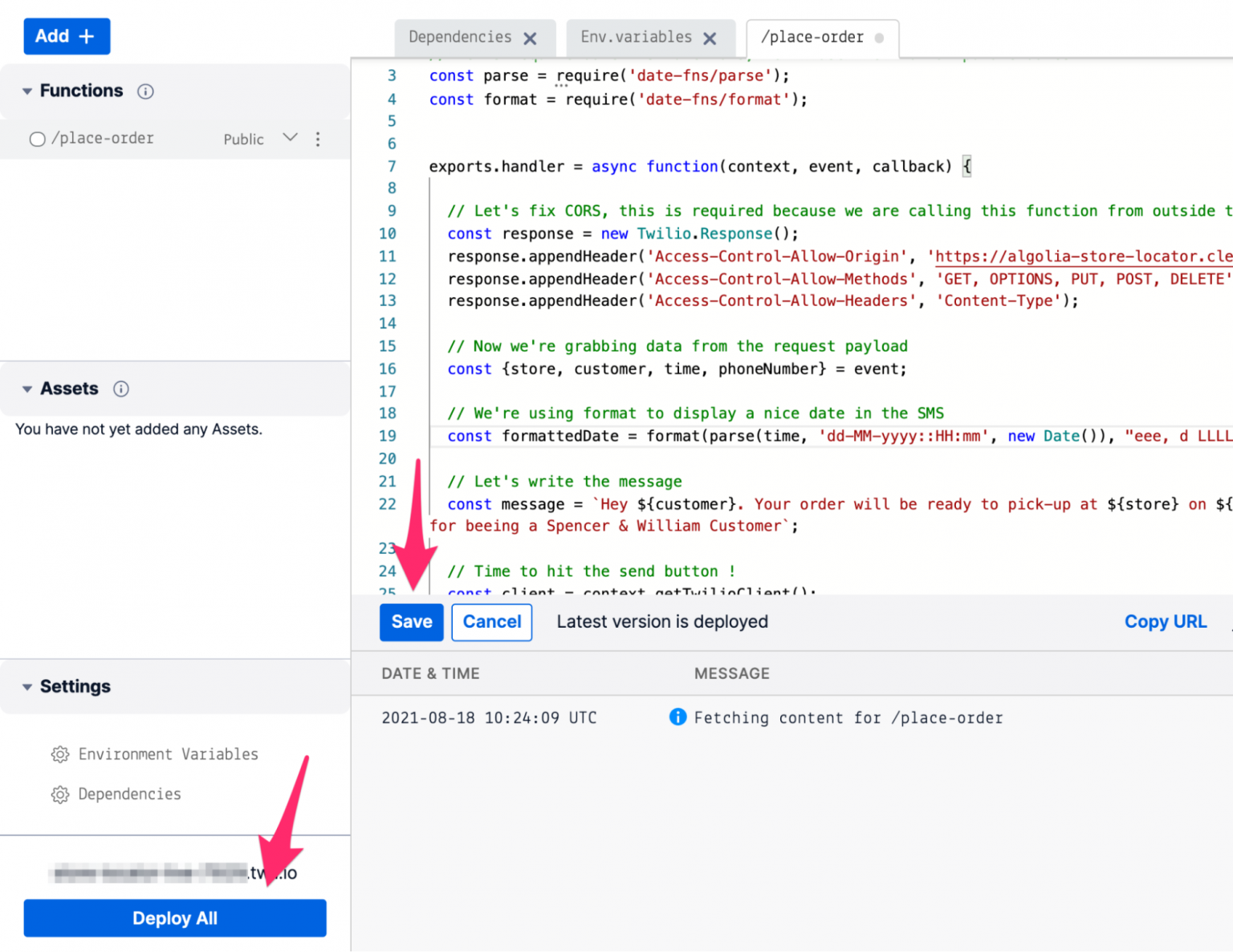Collapse the Functions section

pyautogui.click(x=27, y=92)
